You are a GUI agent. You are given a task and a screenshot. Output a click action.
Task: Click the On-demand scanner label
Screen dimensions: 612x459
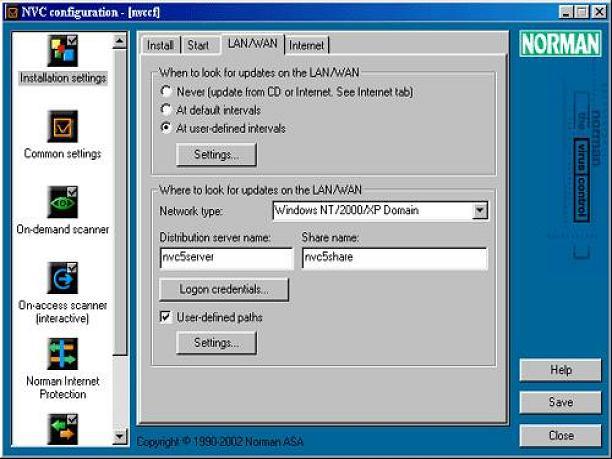click(x=63, y=229)
